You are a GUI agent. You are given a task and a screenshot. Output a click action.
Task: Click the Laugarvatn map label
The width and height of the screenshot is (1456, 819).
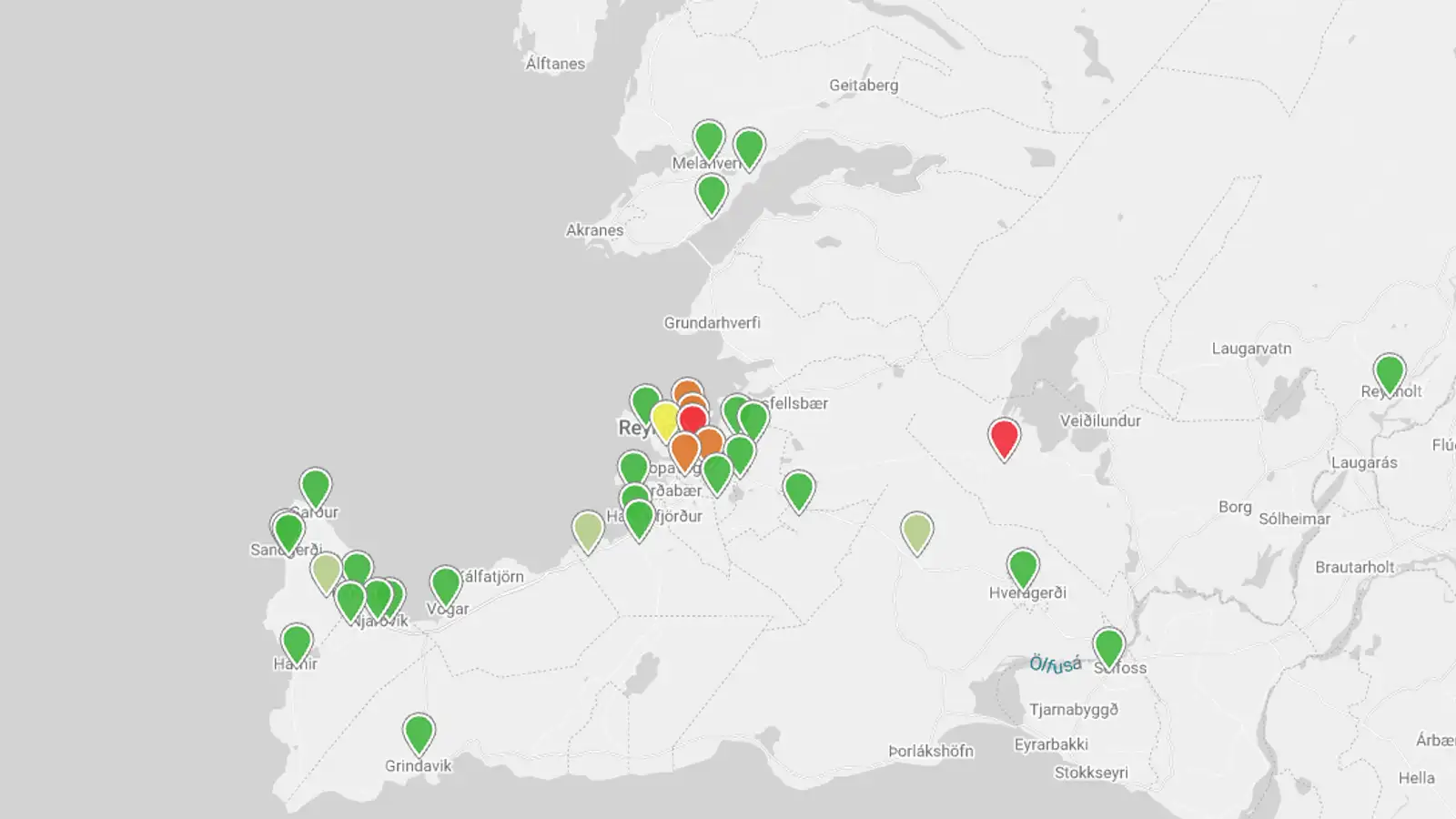click(1251, 349)
